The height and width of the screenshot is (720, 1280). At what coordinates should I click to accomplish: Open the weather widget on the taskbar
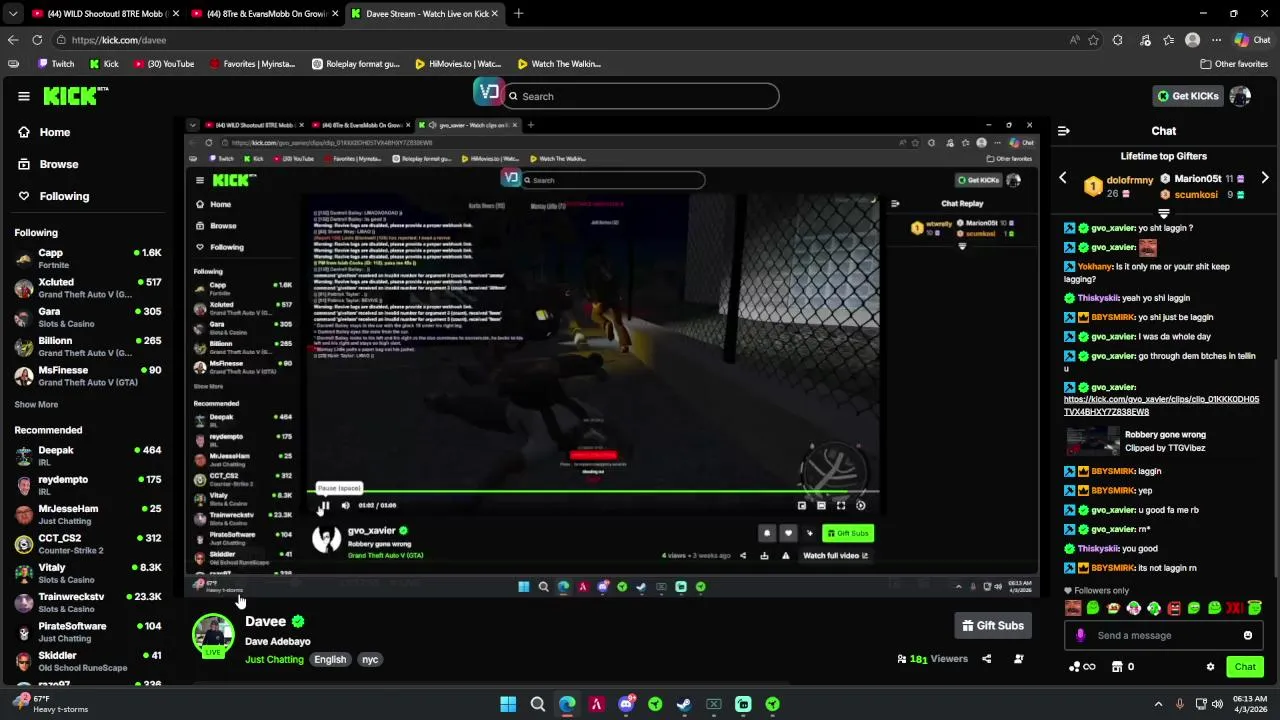tap(50, 704)
